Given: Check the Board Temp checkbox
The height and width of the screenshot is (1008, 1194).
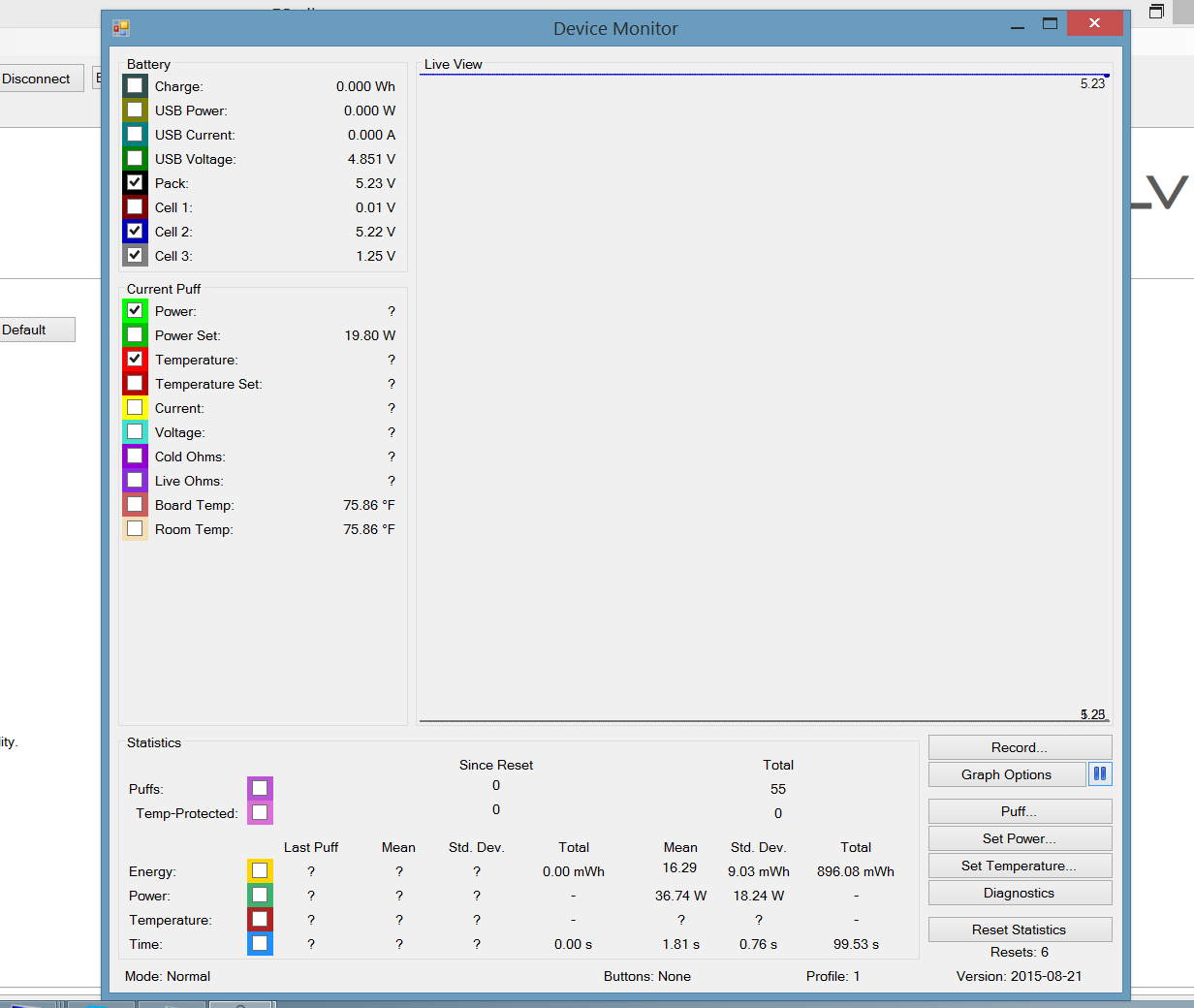Looking at the screenshot, I should click(x=135, y=504).
